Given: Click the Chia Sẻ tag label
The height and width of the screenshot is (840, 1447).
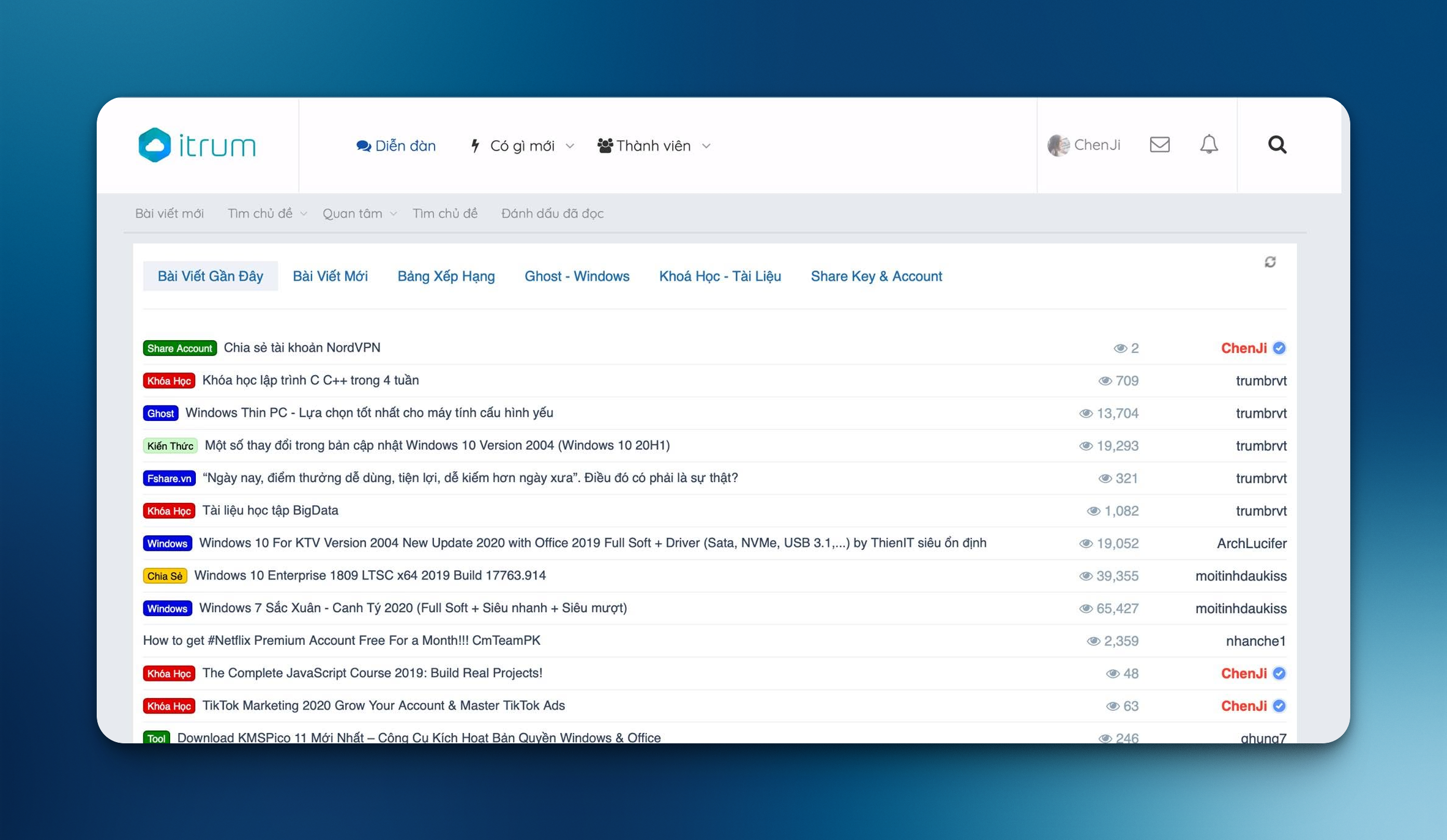Looking at the screenshot, I should 165,576.
